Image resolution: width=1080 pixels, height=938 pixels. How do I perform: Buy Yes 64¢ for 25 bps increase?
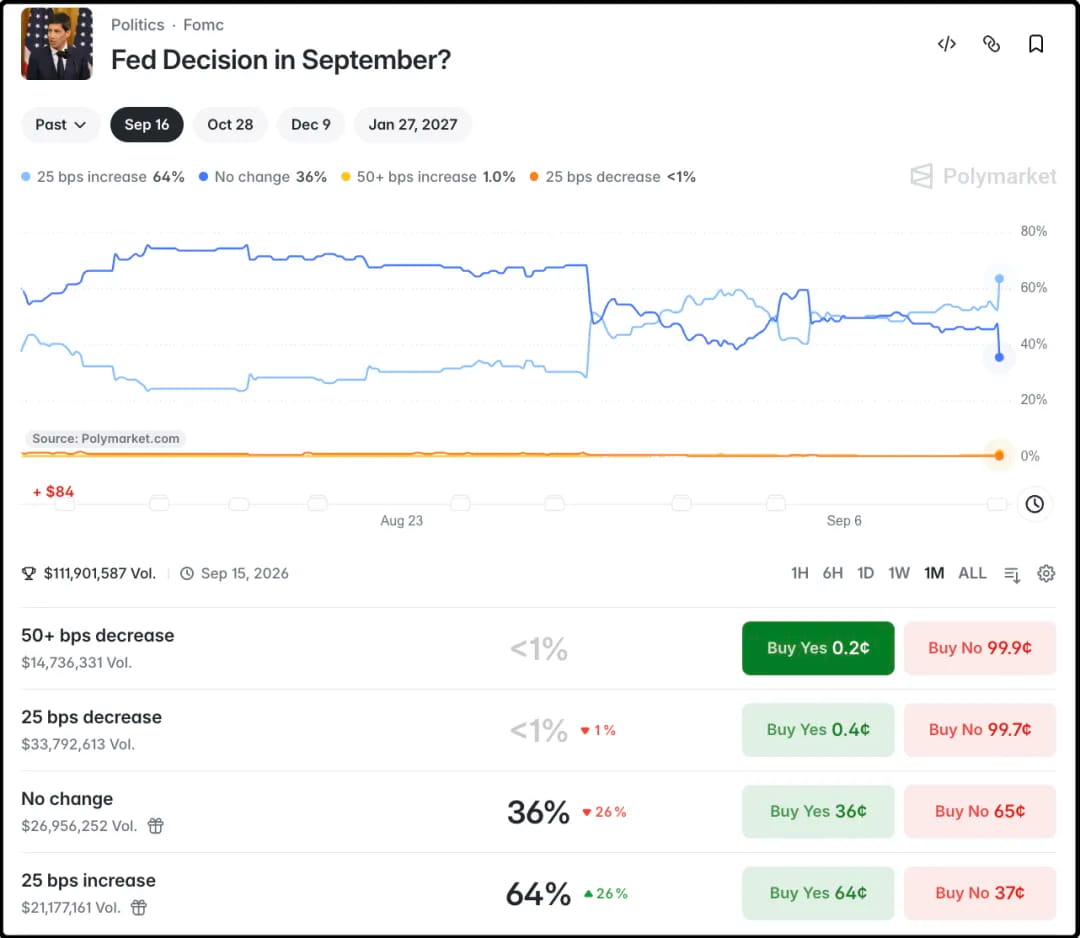818,893
